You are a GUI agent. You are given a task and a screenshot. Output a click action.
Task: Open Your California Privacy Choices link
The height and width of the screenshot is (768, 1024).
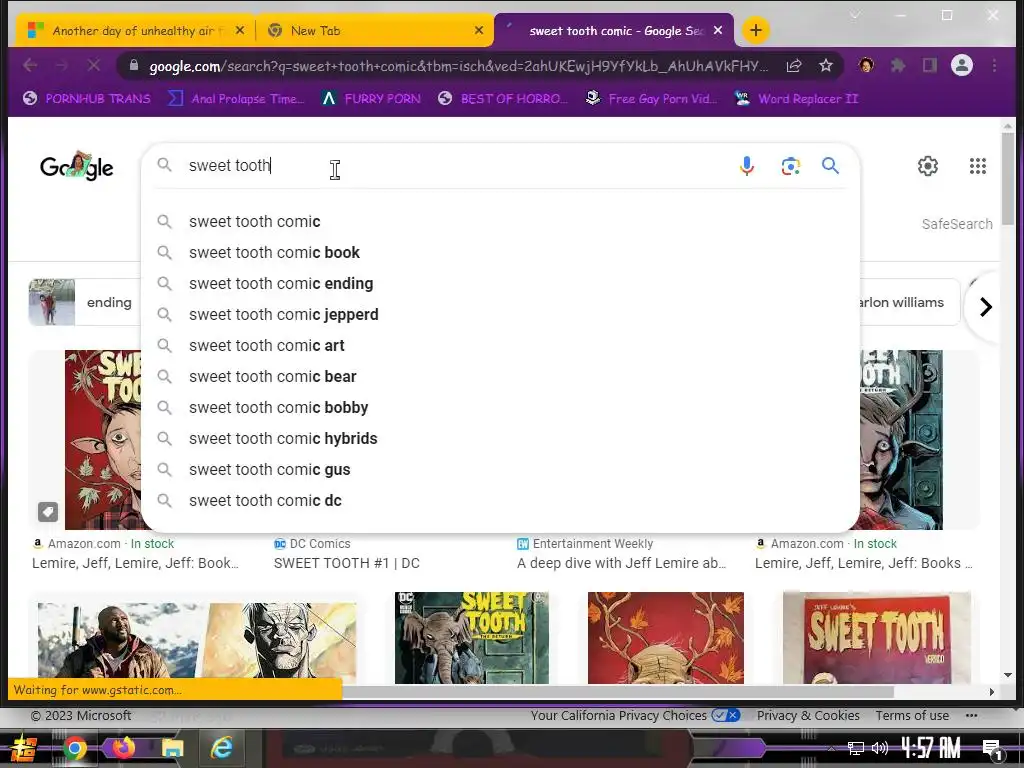(634, 716)
